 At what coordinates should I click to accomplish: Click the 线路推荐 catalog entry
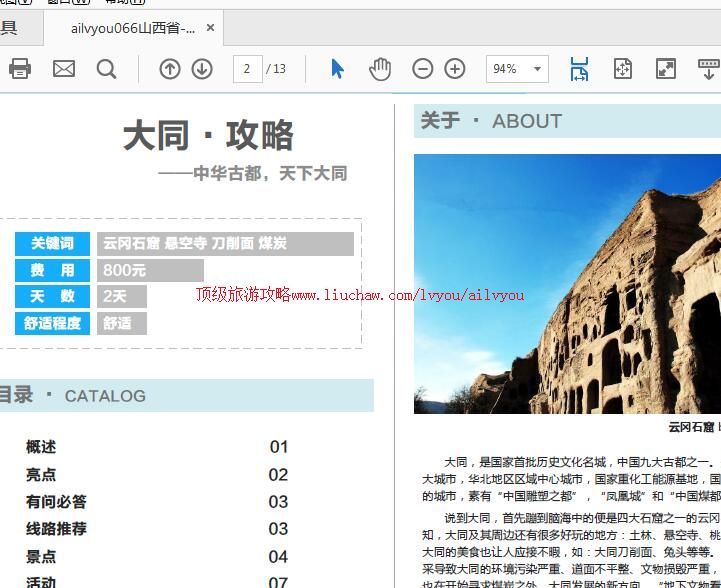[x=56, y=529]
